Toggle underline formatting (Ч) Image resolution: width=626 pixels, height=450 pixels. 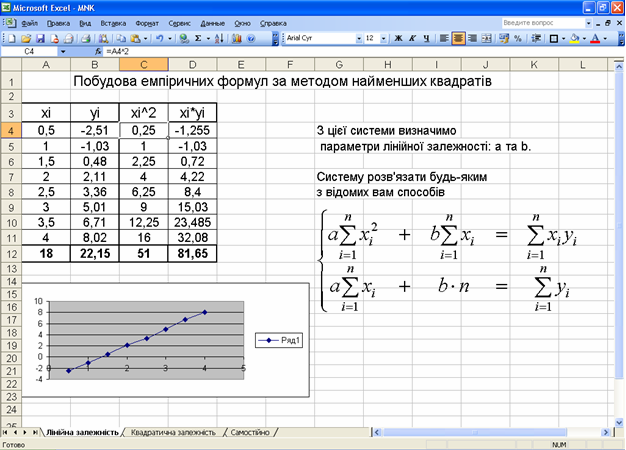coord(426,38)
